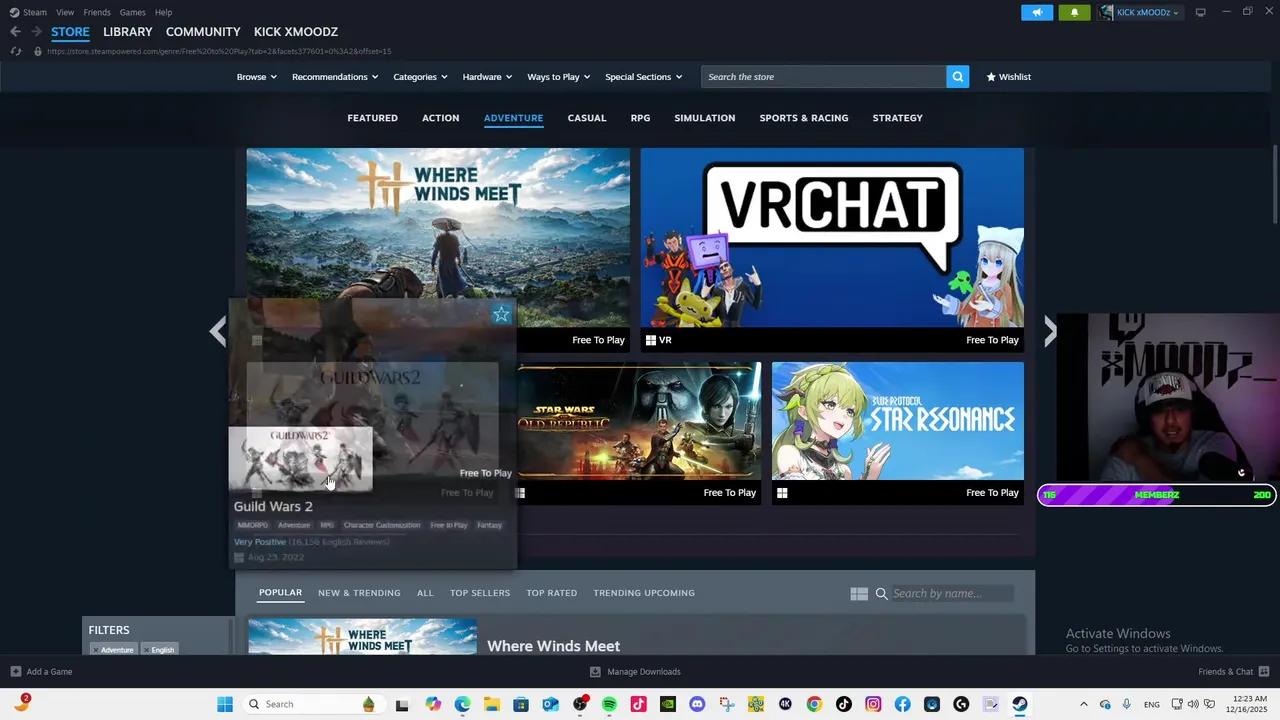Open Discord from the taskbar

[x=697, y=704]
